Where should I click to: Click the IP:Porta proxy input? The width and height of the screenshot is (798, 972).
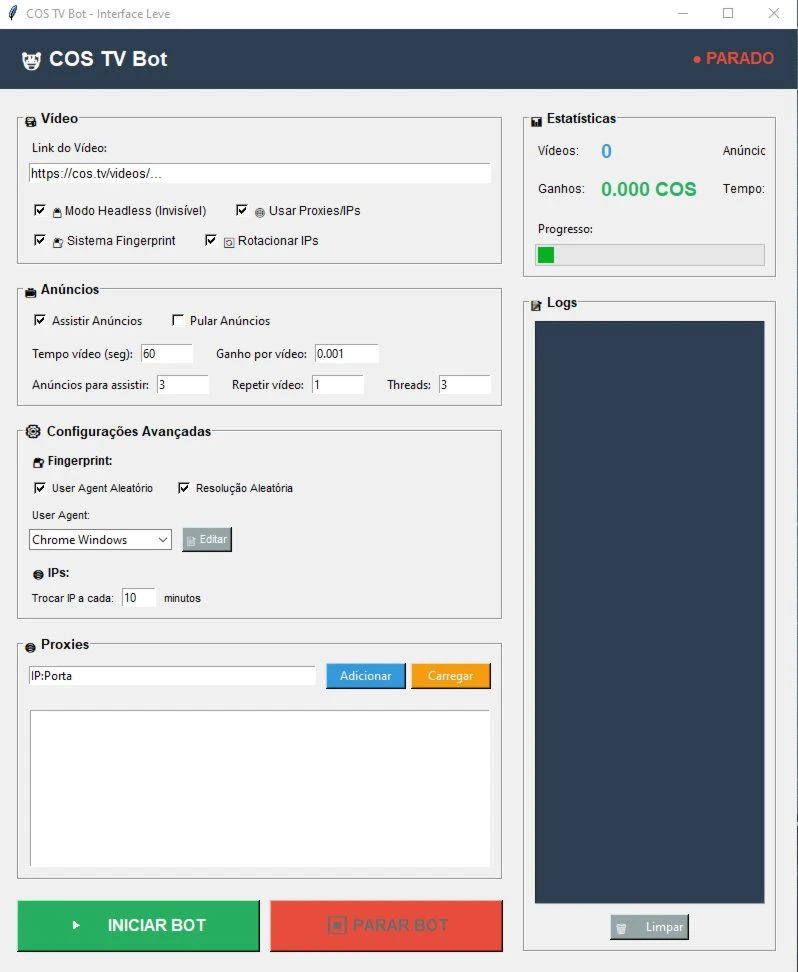pos(172,676)
